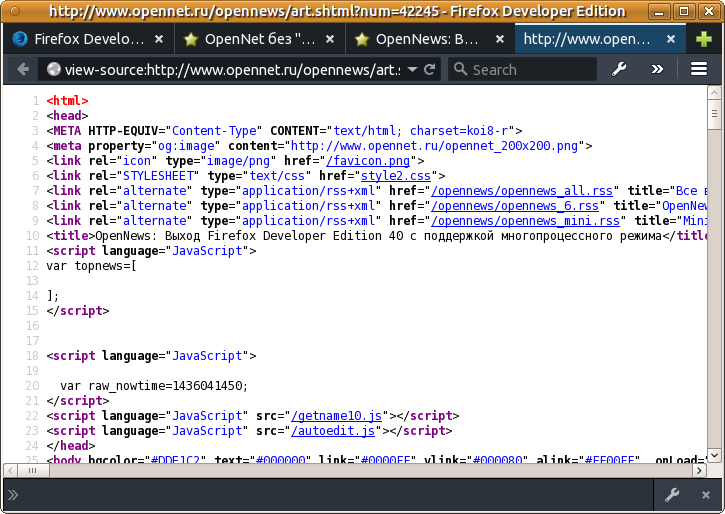Open the hamburger menu
725x514 pixels.
pos(699,70)
